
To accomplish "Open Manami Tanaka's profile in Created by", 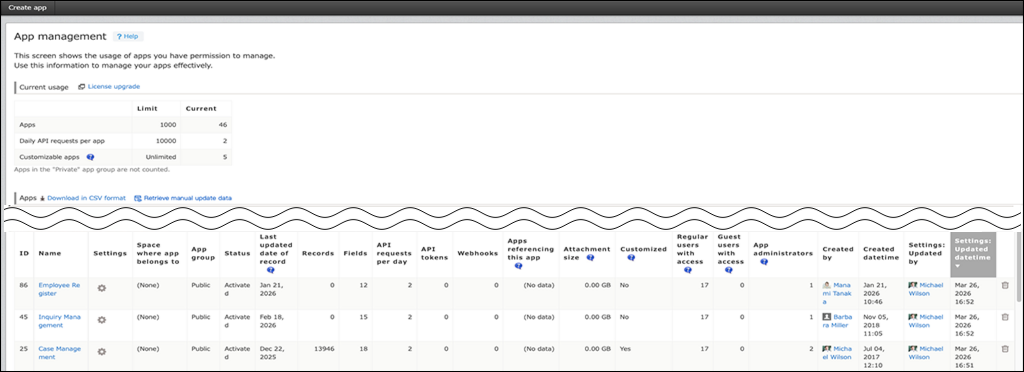I will (x=837, y=293).
